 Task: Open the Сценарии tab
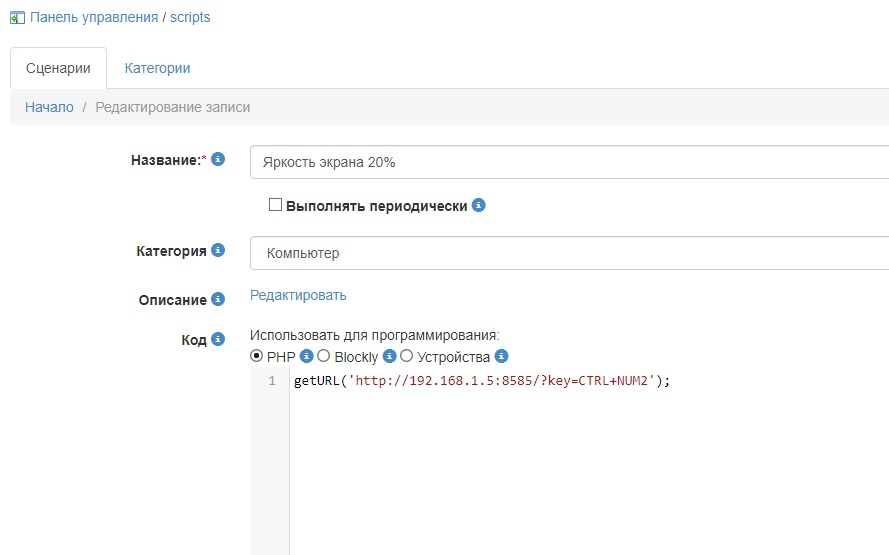pos(58,68)
